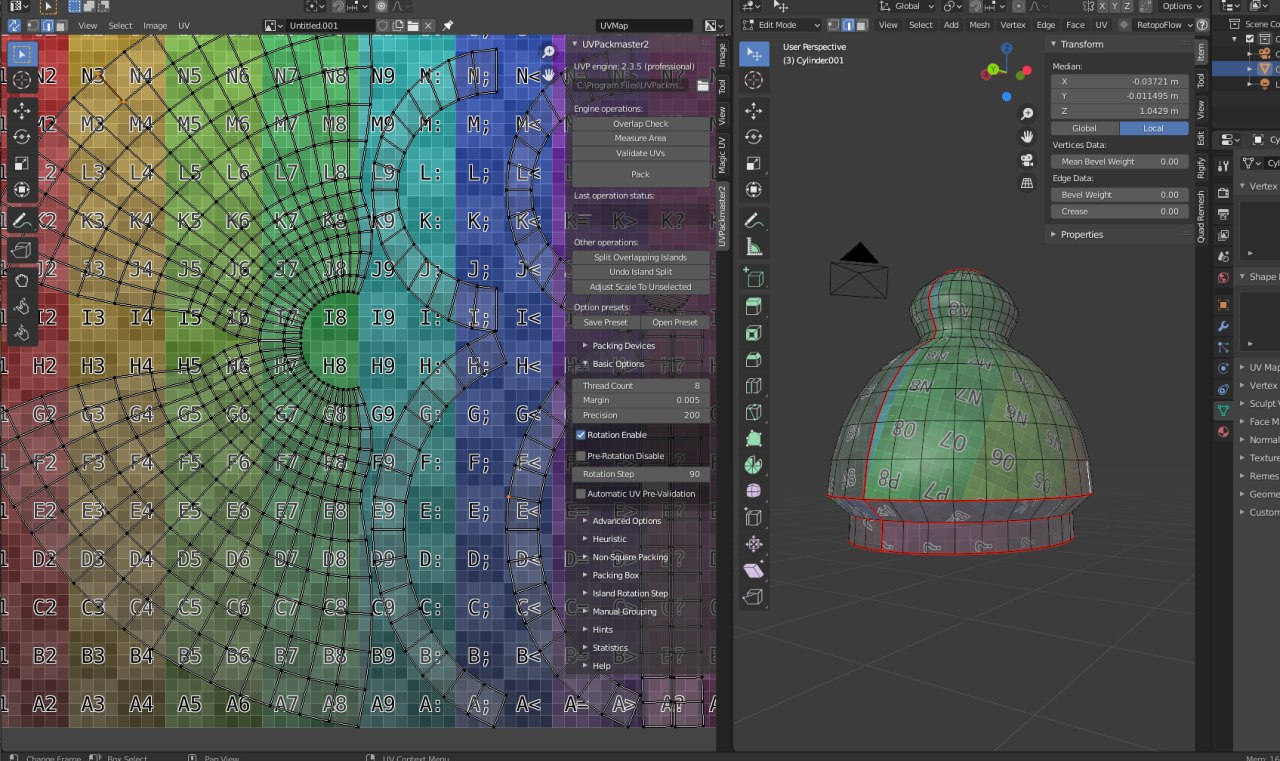Activate the Scale tool in UV editor toolbar
Viewport: 1280px width, 761px height.
[23, 162]
